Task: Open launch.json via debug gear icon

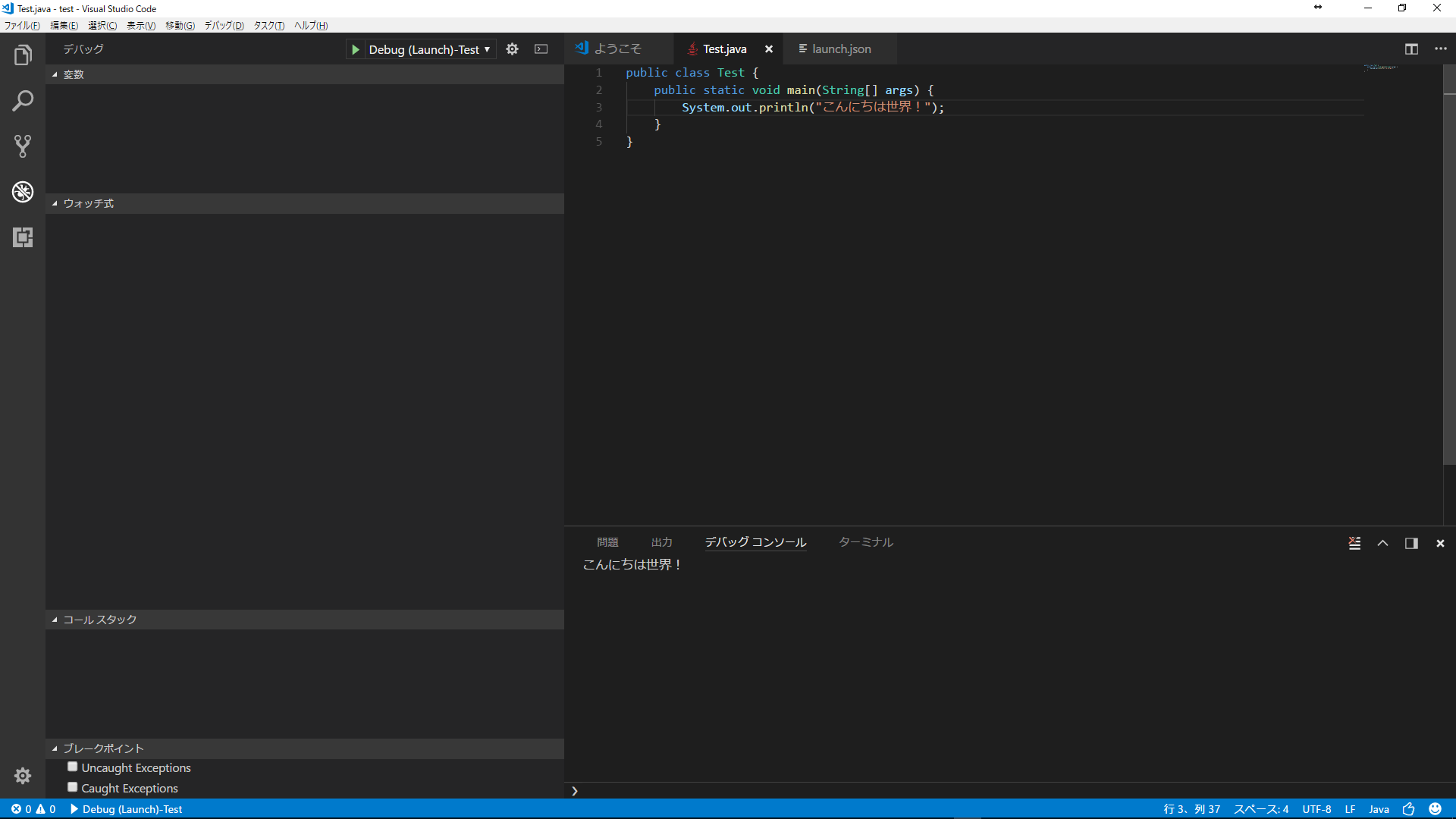Action: click(x=513, y=49)
